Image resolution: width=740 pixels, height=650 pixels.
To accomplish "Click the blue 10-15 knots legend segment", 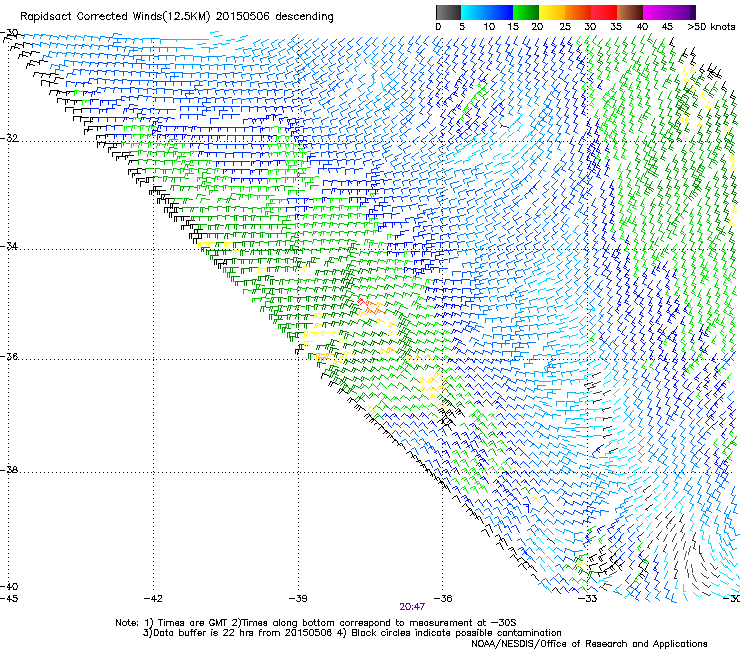I will (500, 12).
